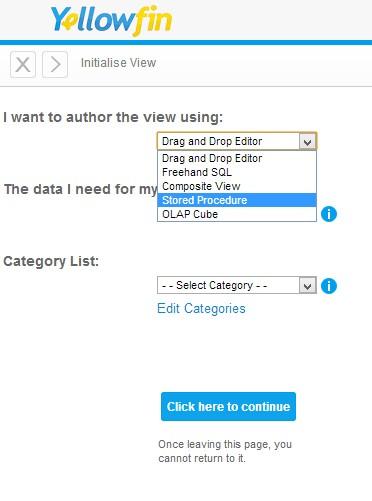Open the Edit Categories link
This screenshot has width=372, height=501.
[x=201, y=309]
